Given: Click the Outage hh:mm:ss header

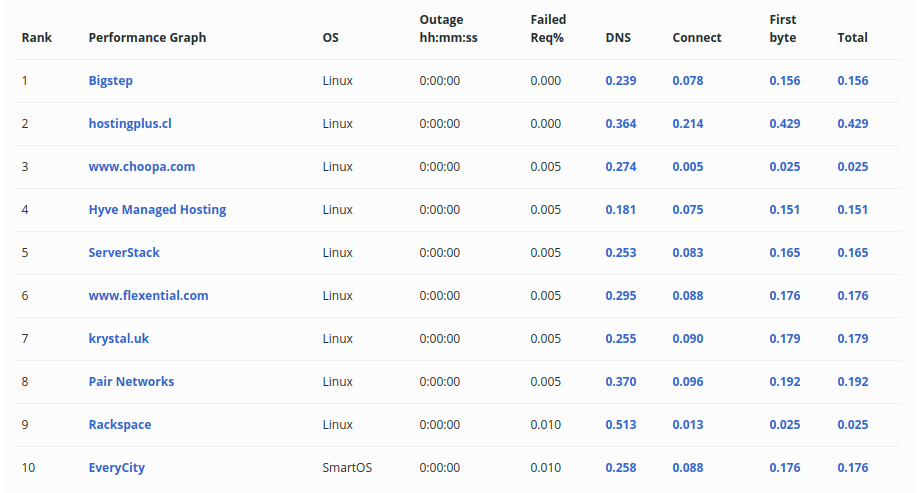Looking at the screenshot, I should (x=448, y=29).
